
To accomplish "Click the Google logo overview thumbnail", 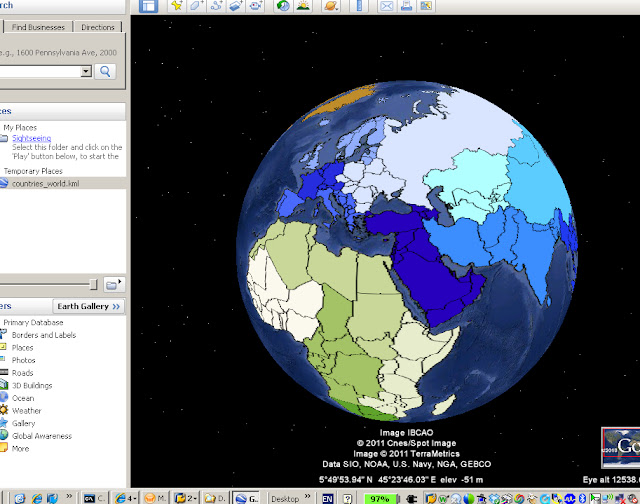I will point(621,447).
